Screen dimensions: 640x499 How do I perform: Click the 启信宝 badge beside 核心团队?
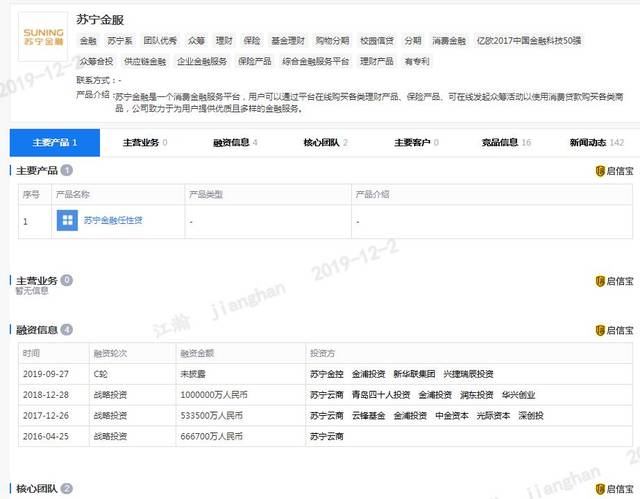[x=614, y=489]
